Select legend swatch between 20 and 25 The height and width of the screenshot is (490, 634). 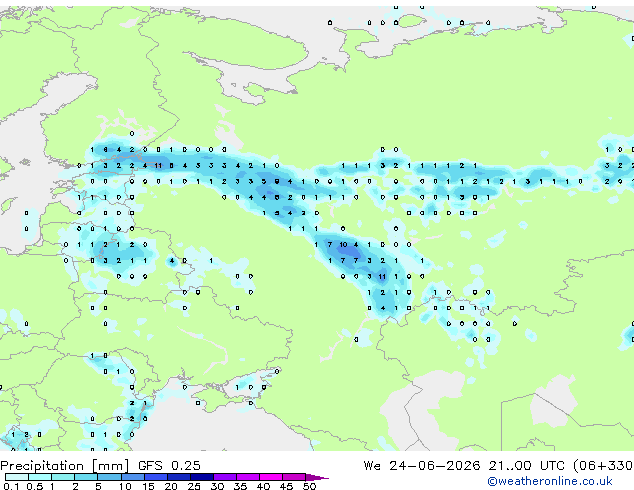point(178,477)
